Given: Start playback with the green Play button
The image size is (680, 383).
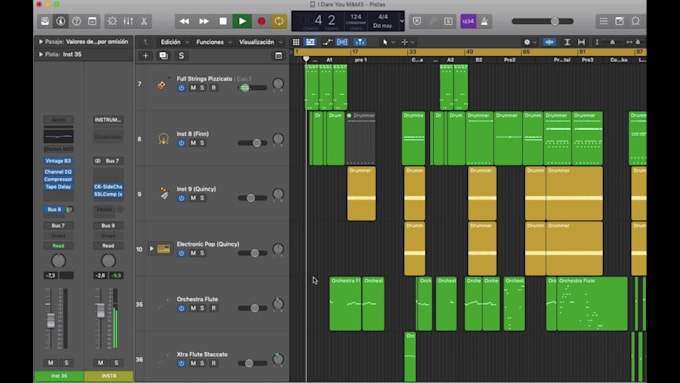Looking at the screenshot, I should (x=242, y=21).
